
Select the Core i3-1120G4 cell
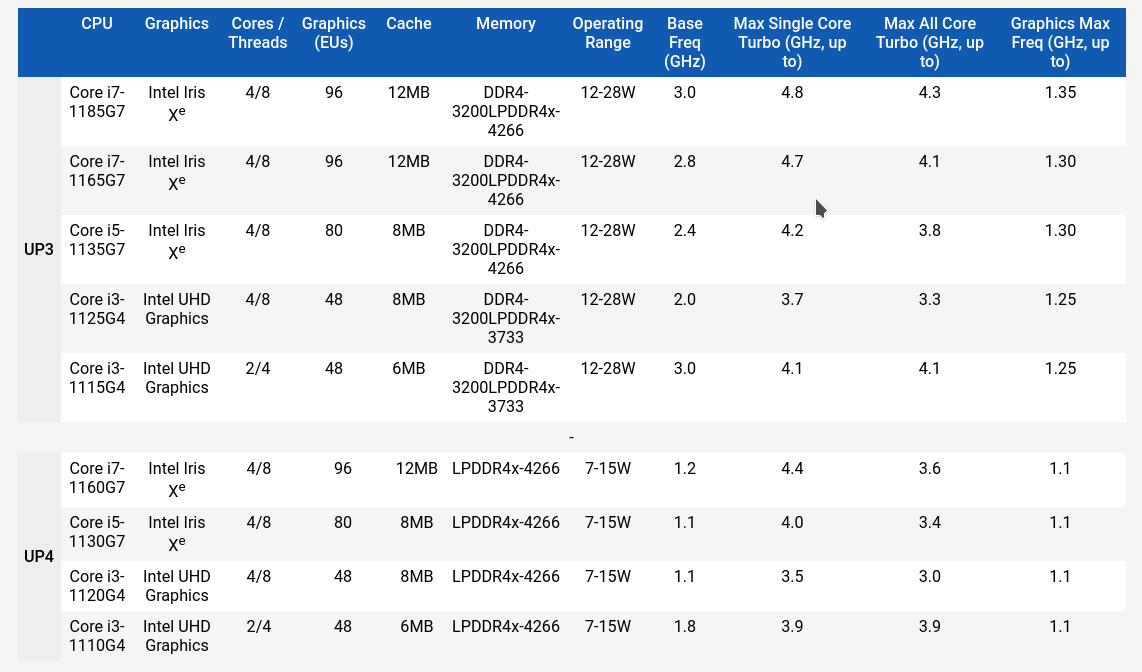(97, 585)
